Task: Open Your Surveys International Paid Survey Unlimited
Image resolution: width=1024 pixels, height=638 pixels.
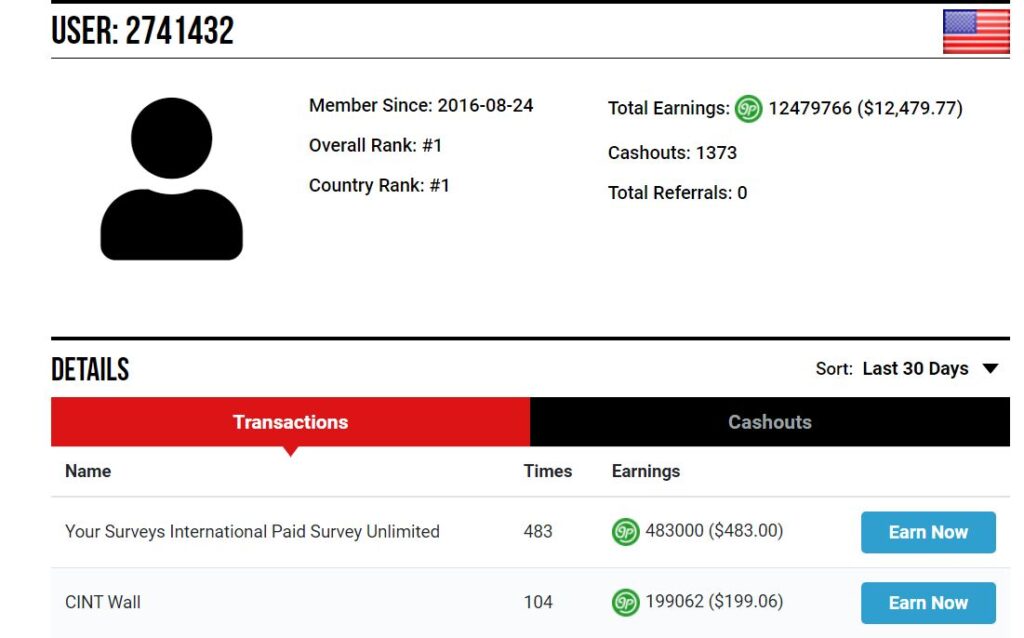Action: click(252, 532)
